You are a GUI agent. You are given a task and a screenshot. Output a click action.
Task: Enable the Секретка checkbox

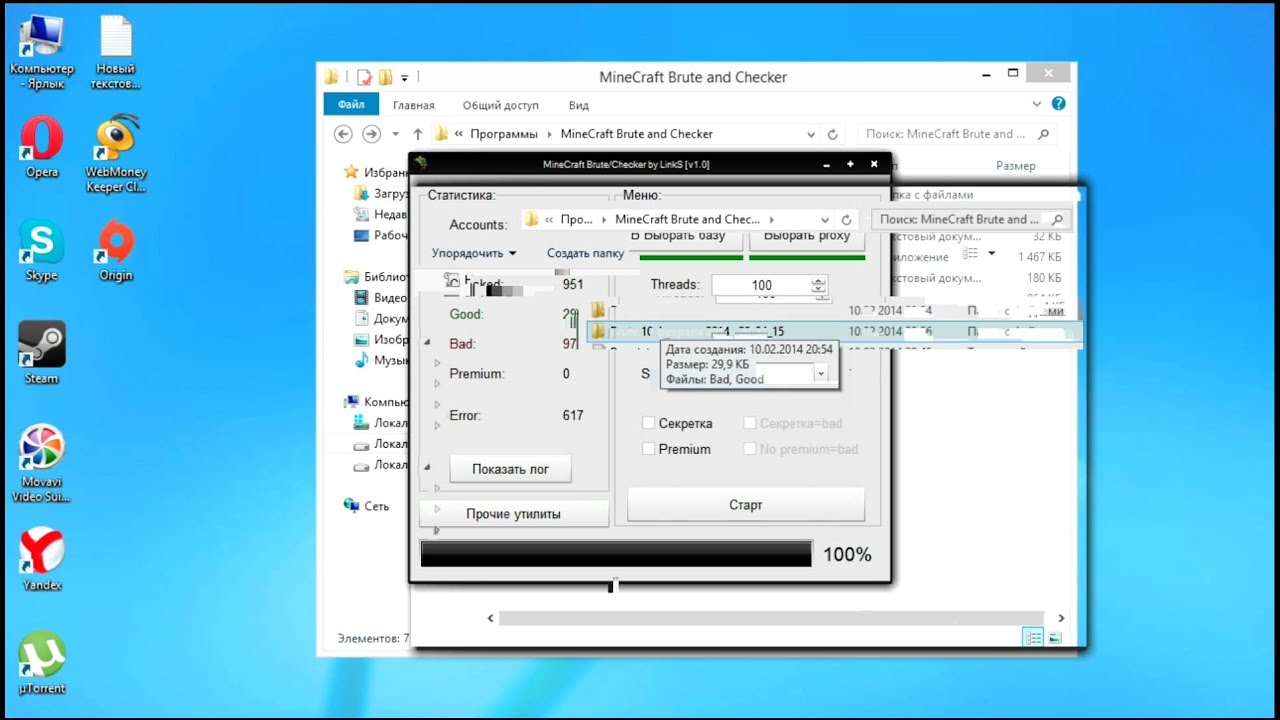648,423
